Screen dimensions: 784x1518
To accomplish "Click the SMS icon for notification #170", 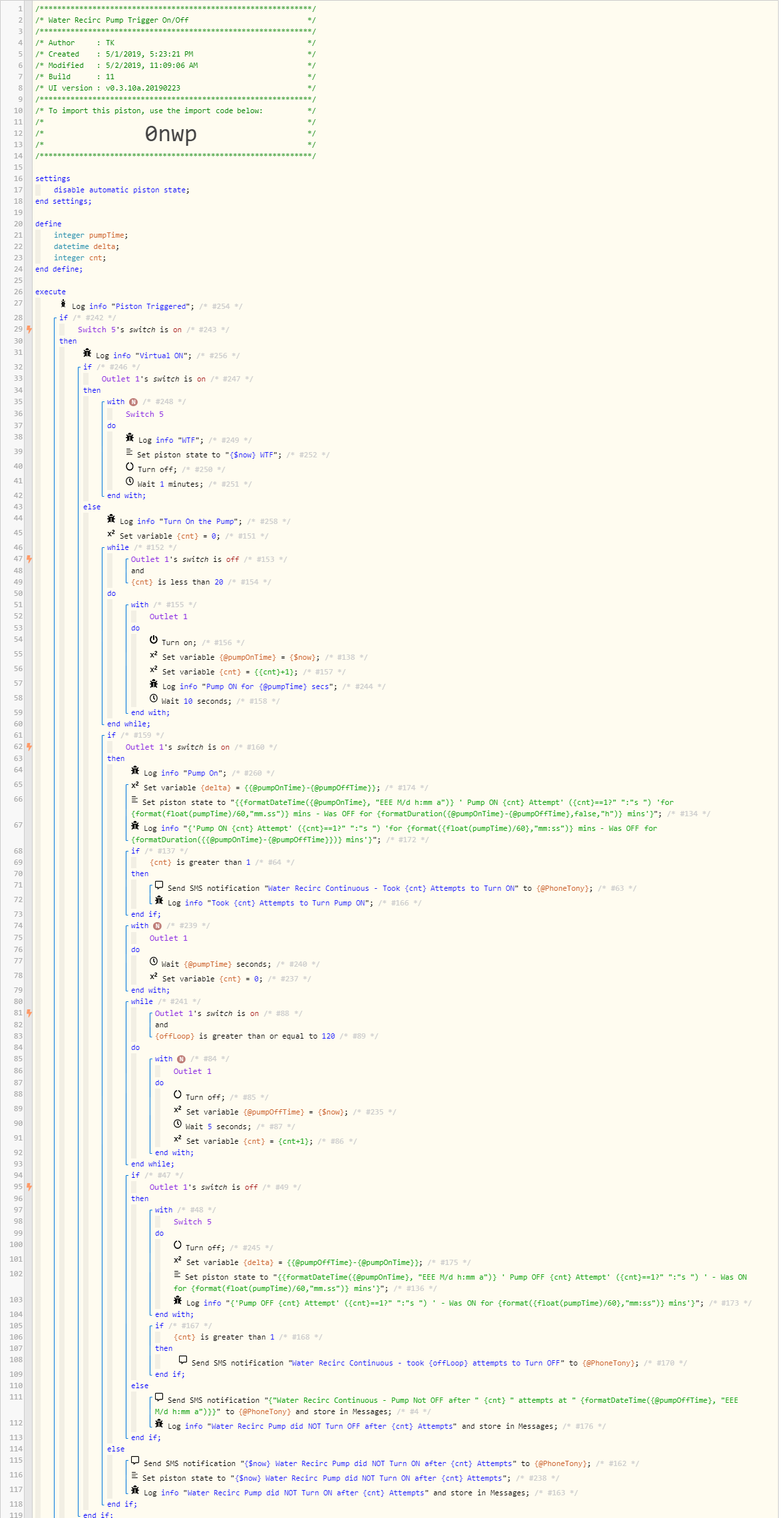I will tap(183, 1360).
